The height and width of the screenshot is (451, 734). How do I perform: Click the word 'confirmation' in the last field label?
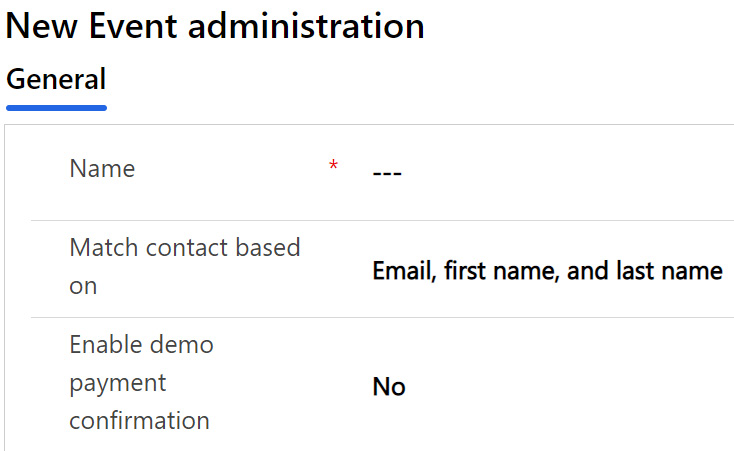139,421
